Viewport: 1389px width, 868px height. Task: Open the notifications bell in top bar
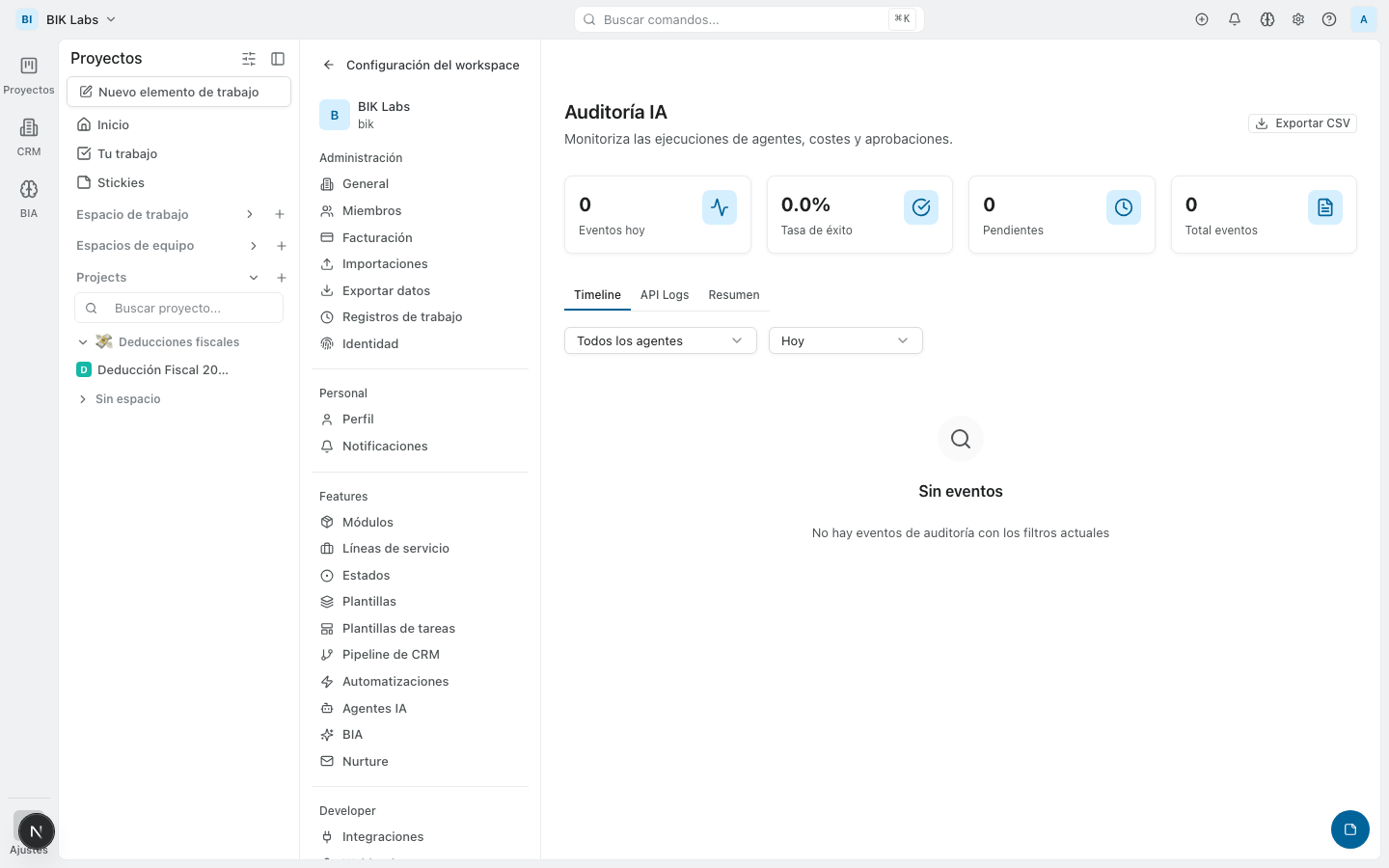[1235, 19]
